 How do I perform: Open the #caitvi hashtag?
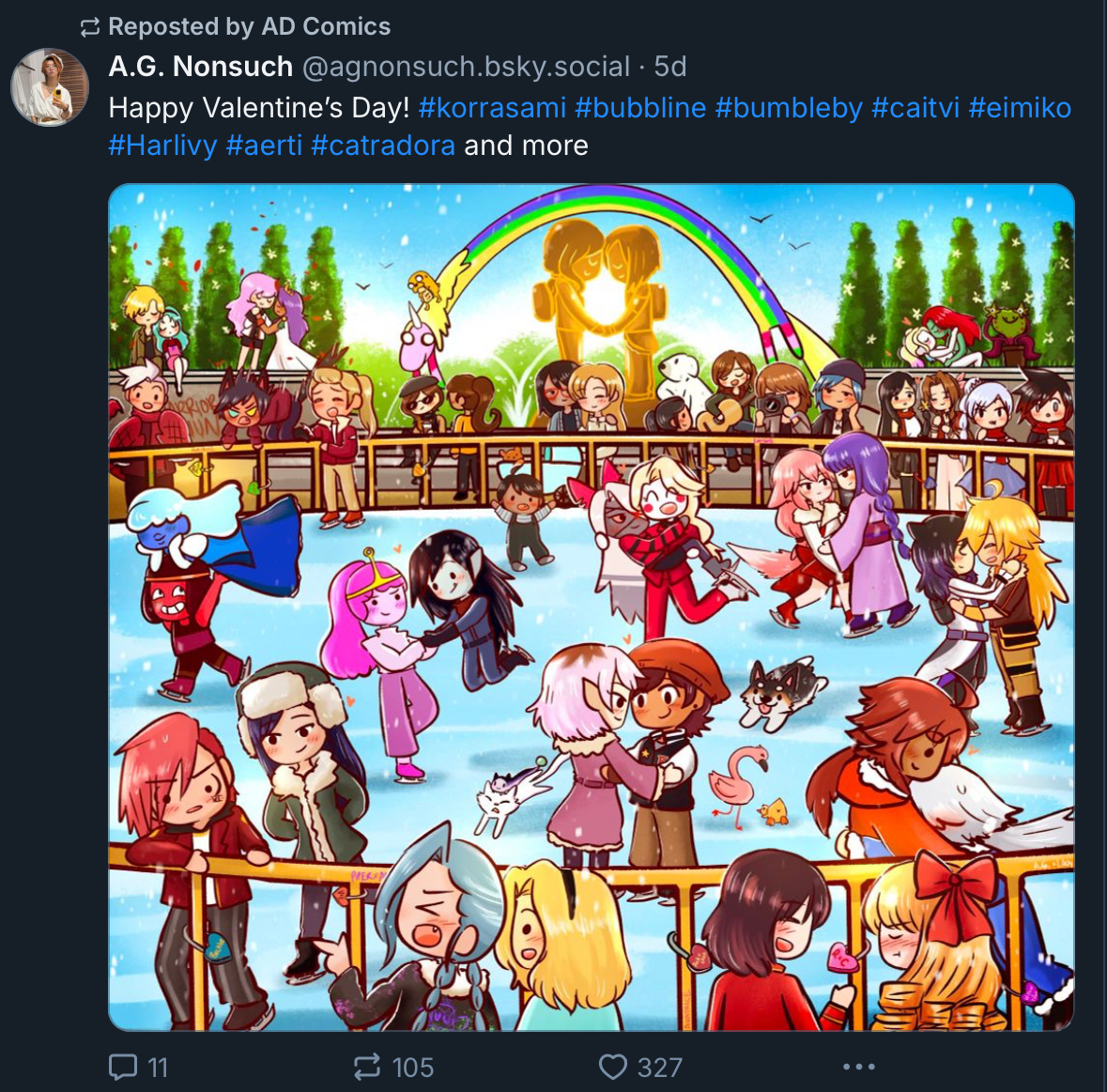pyautogui.click(x=915, y=108)
